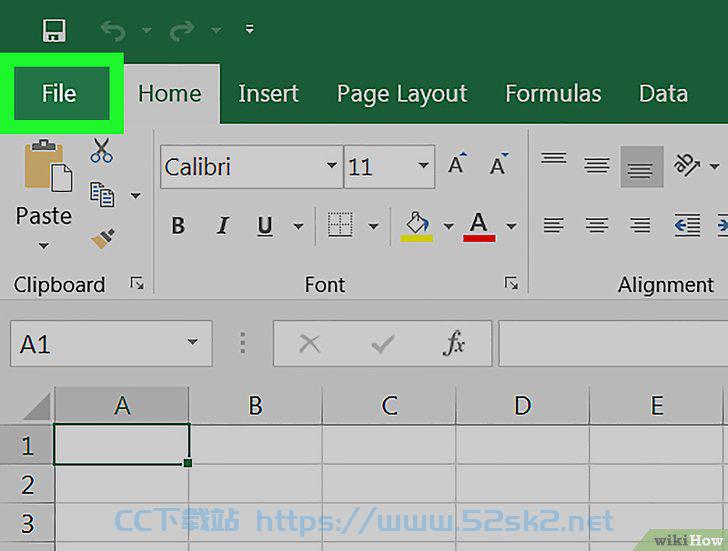This screenshot has width=728, height=551.
Task: Open the Redo history dropdown arrow
Action: pos(216,31)
